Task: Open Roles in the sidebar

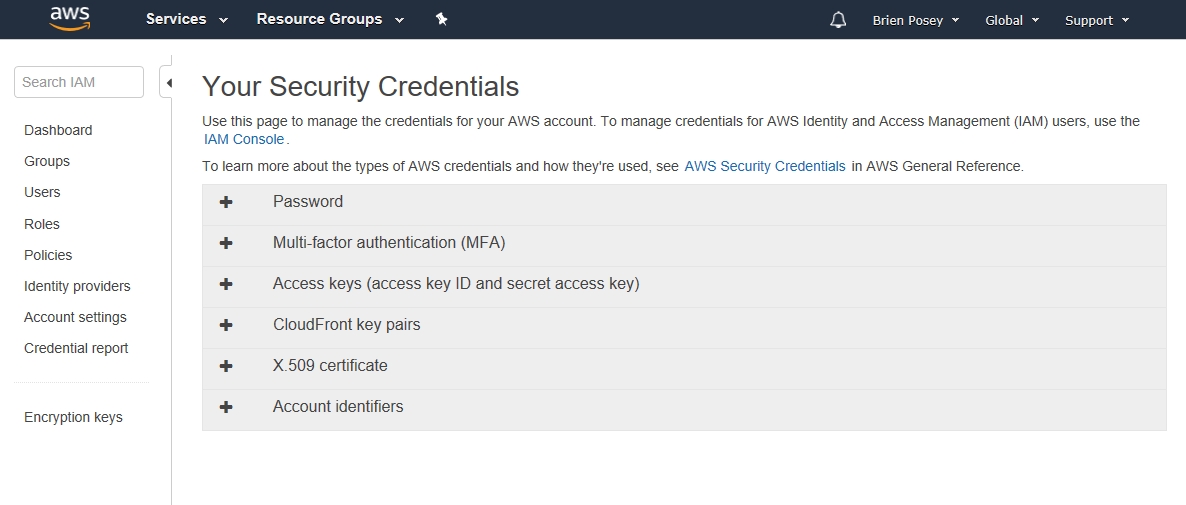Action: pyautogui.click(x=42, y=224)
